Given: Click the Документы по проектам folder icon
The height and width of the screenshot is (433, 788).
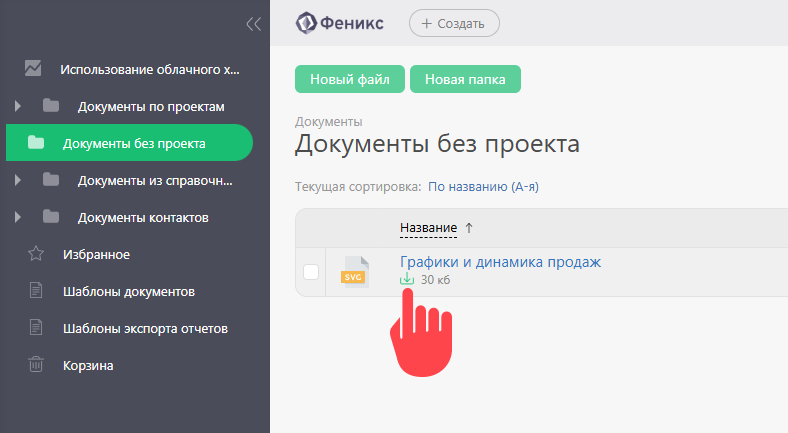Looking at the screenshot, I should point(51,106).
